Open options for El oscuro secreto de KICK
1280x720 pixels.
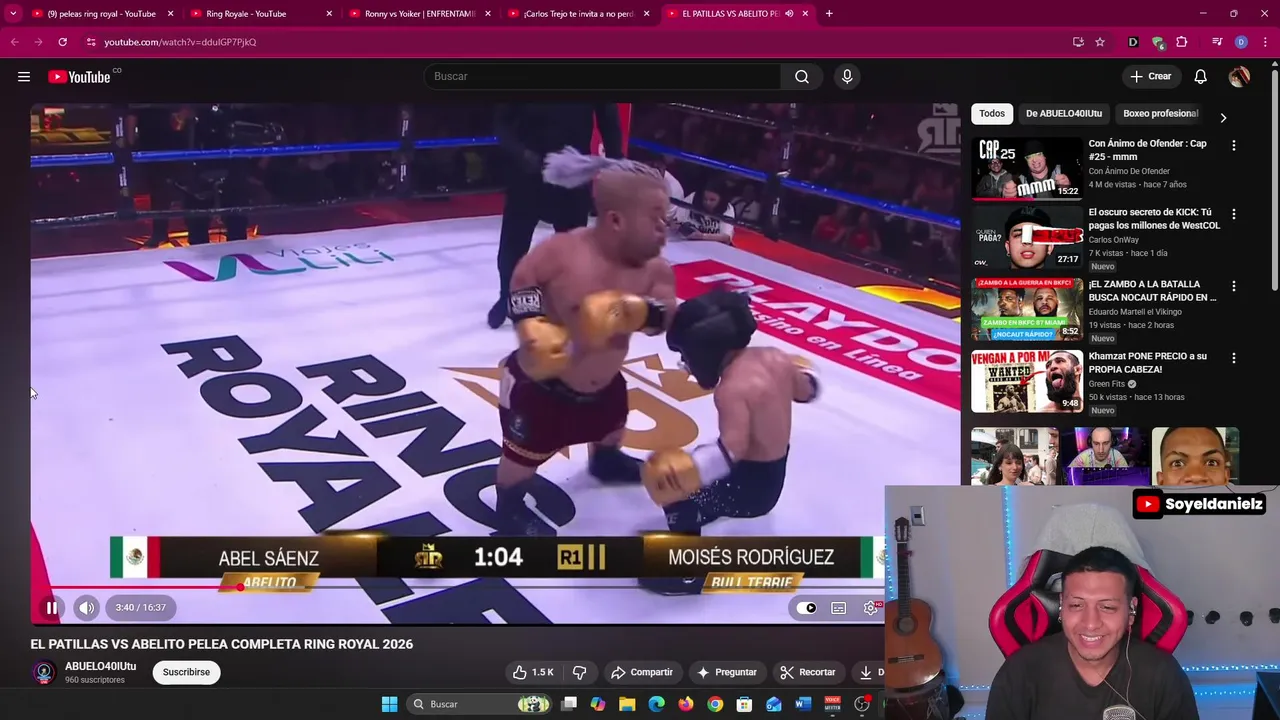[x=1233, y=214]
